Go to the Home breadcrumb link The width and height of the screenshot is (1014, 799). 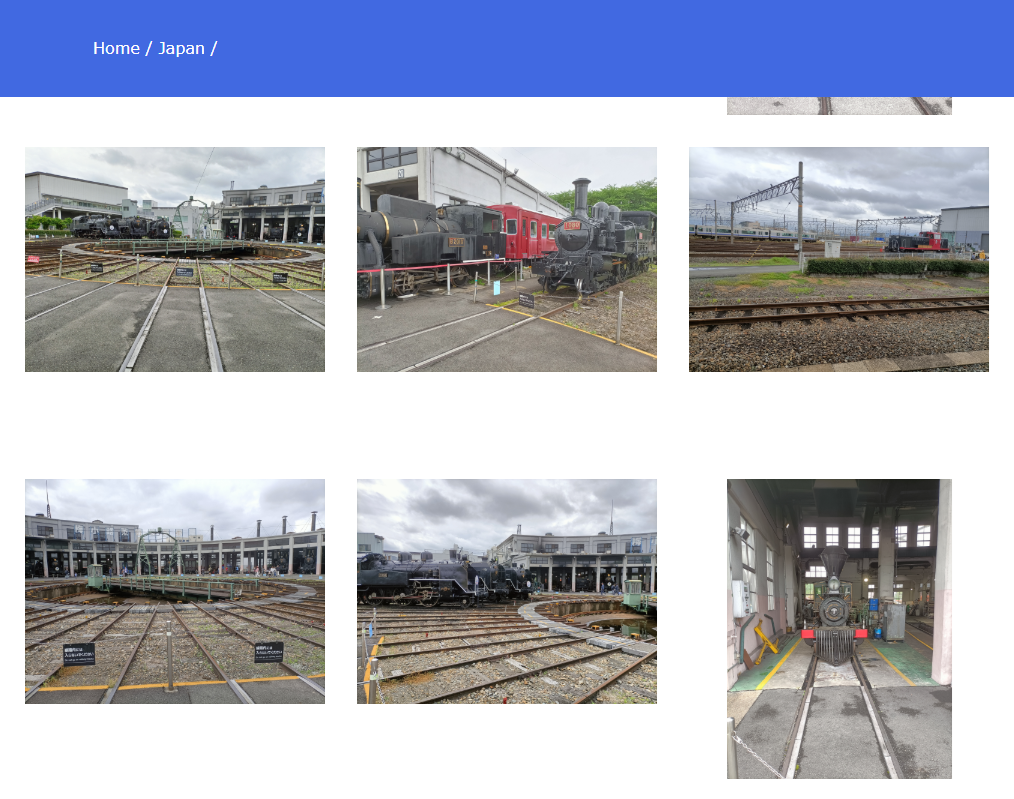click(x=116, y=48)
